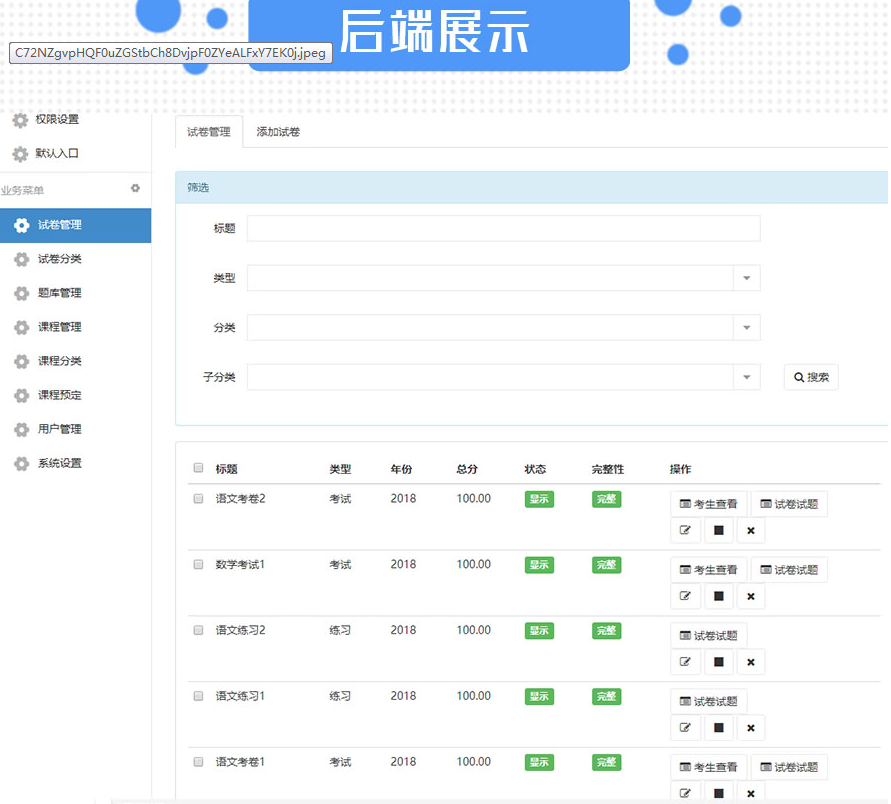Toggle the select-all checkbox in table header
The image size is (891, 804).
(198, 468)
